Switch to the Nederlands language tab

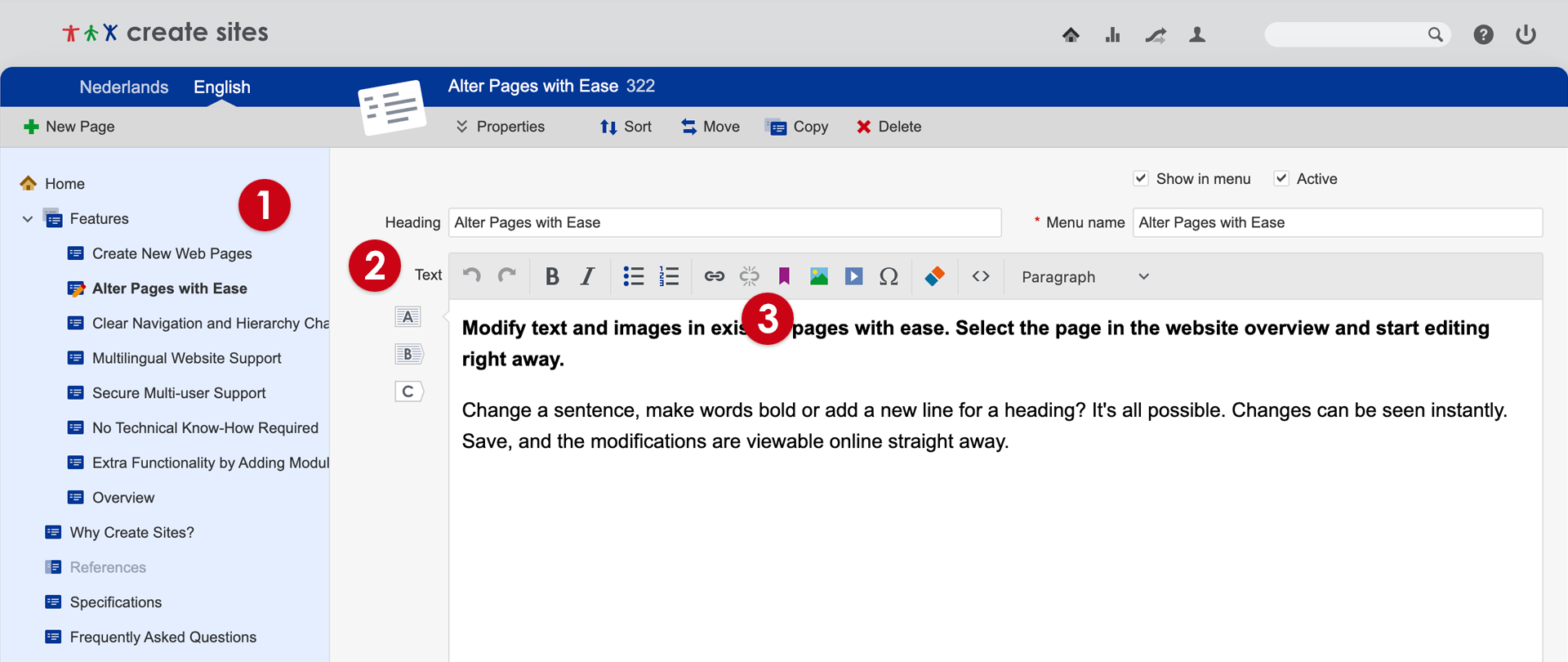(x=124, y=87)
